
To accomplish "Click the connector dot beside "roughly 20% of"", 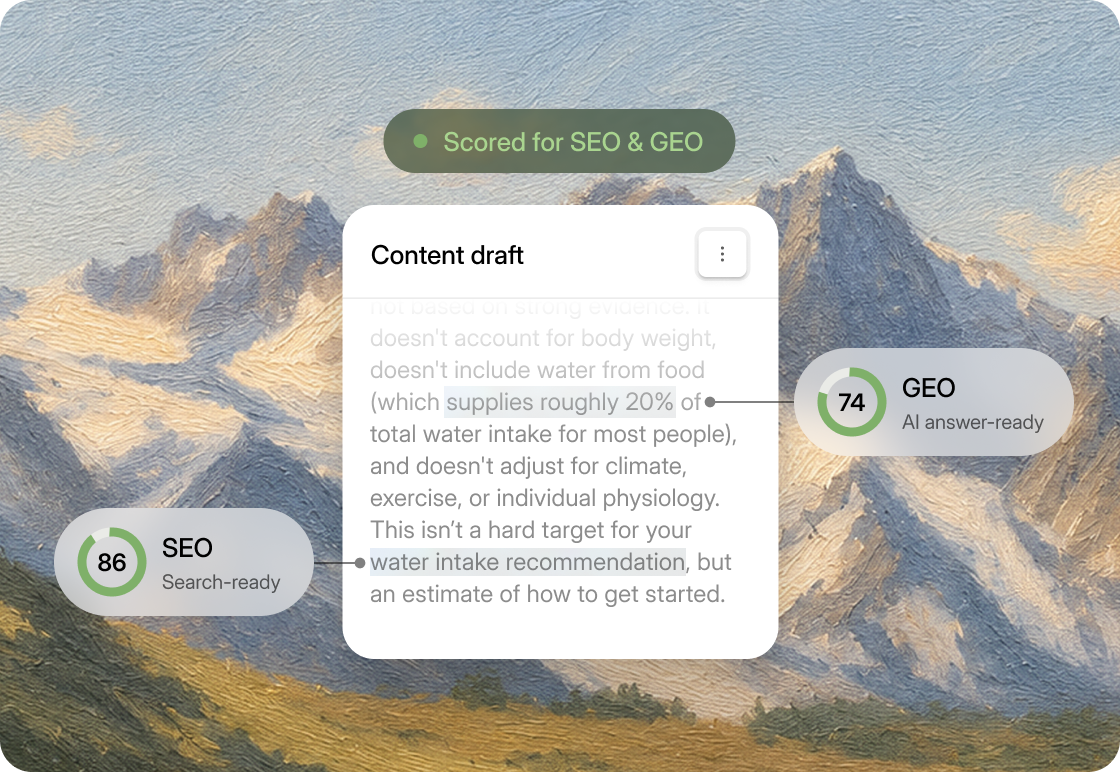I will click(x=710, y=402).
